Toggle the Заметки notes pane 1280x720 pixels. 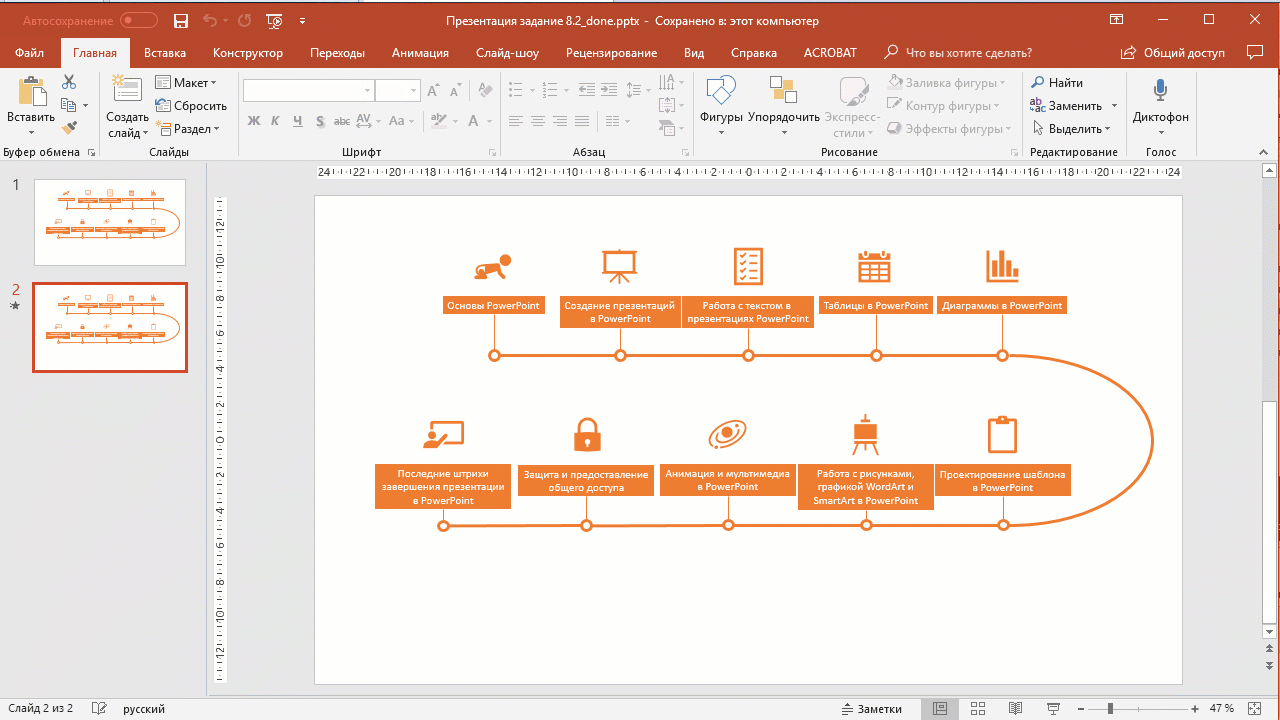pos(872,708)
